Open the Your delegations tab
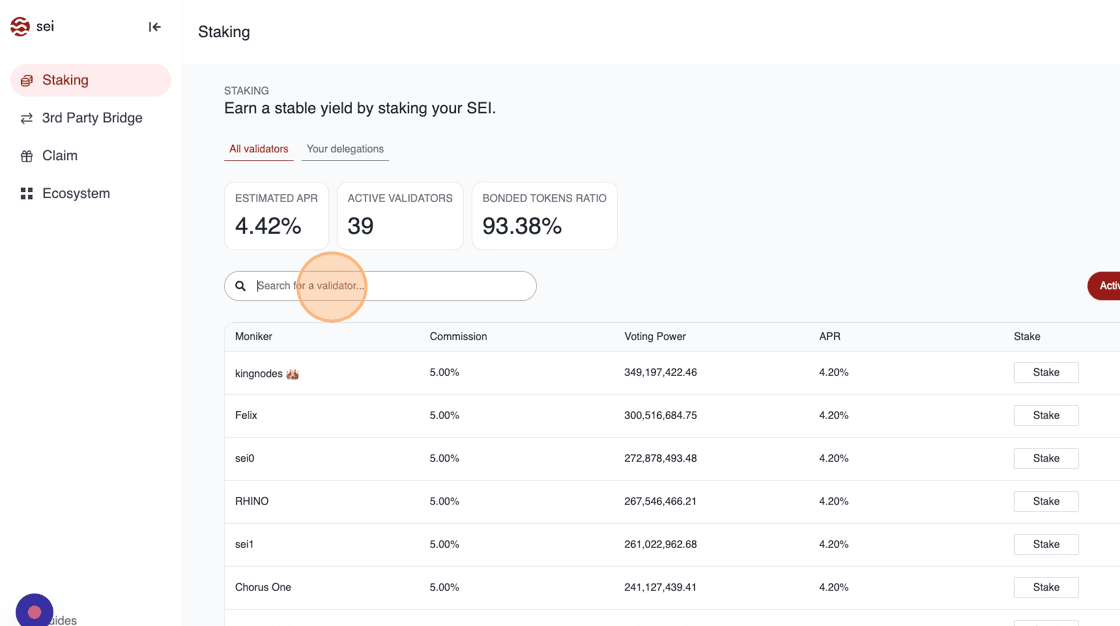This screenshot has width=1120, height=626. click(345, 149)
